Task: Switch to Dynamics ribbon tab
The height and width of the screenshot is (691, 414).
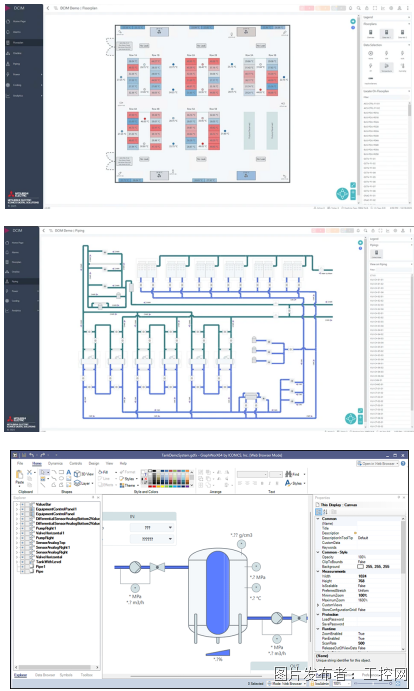Action: 55,464
